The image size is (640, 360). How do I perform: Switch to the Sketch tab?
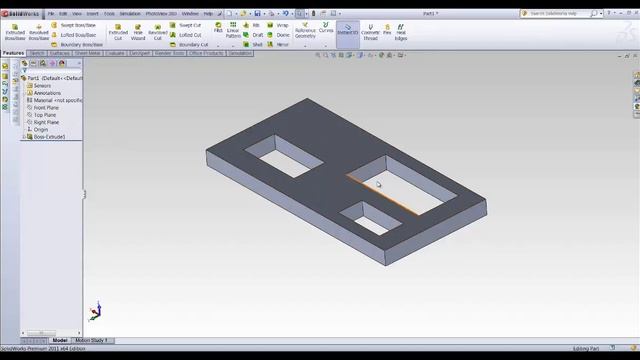click(37, 53)
